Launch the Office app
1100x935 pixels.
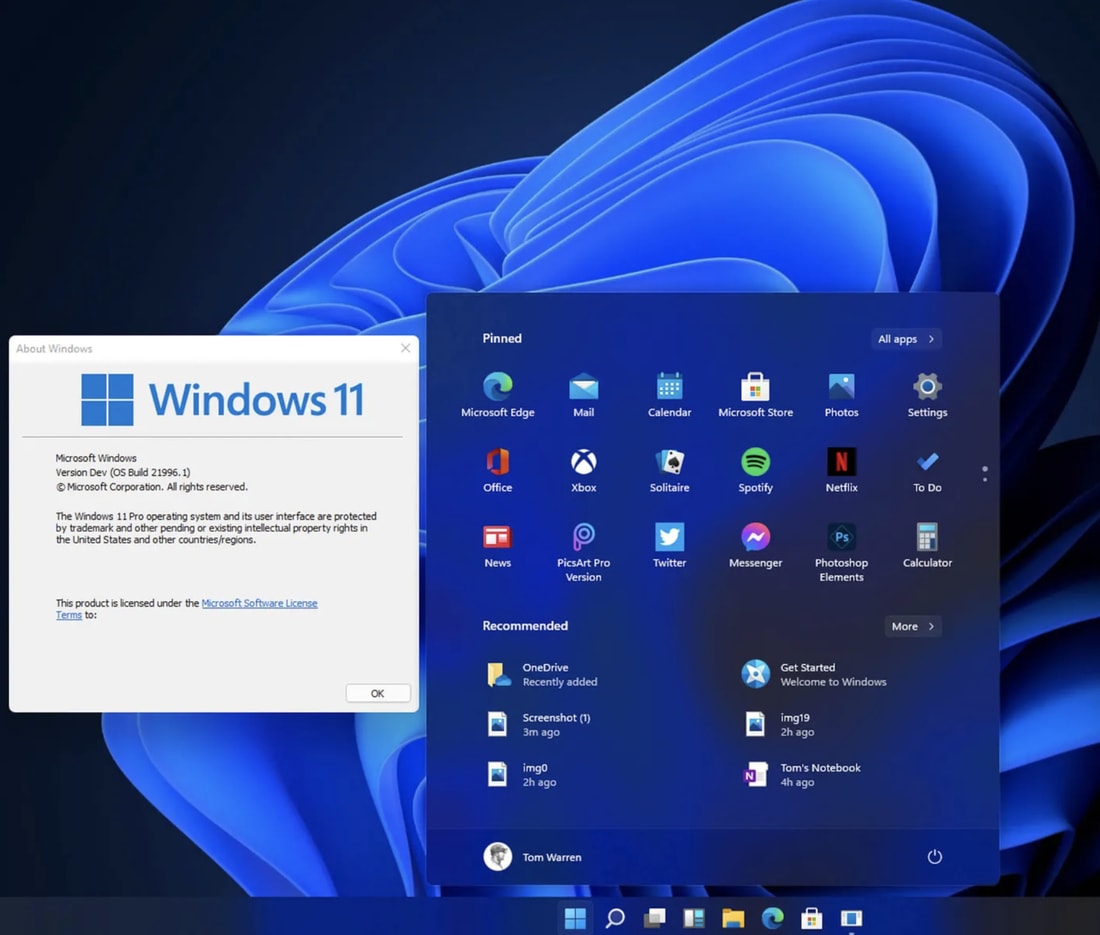[x=497, y=470]
